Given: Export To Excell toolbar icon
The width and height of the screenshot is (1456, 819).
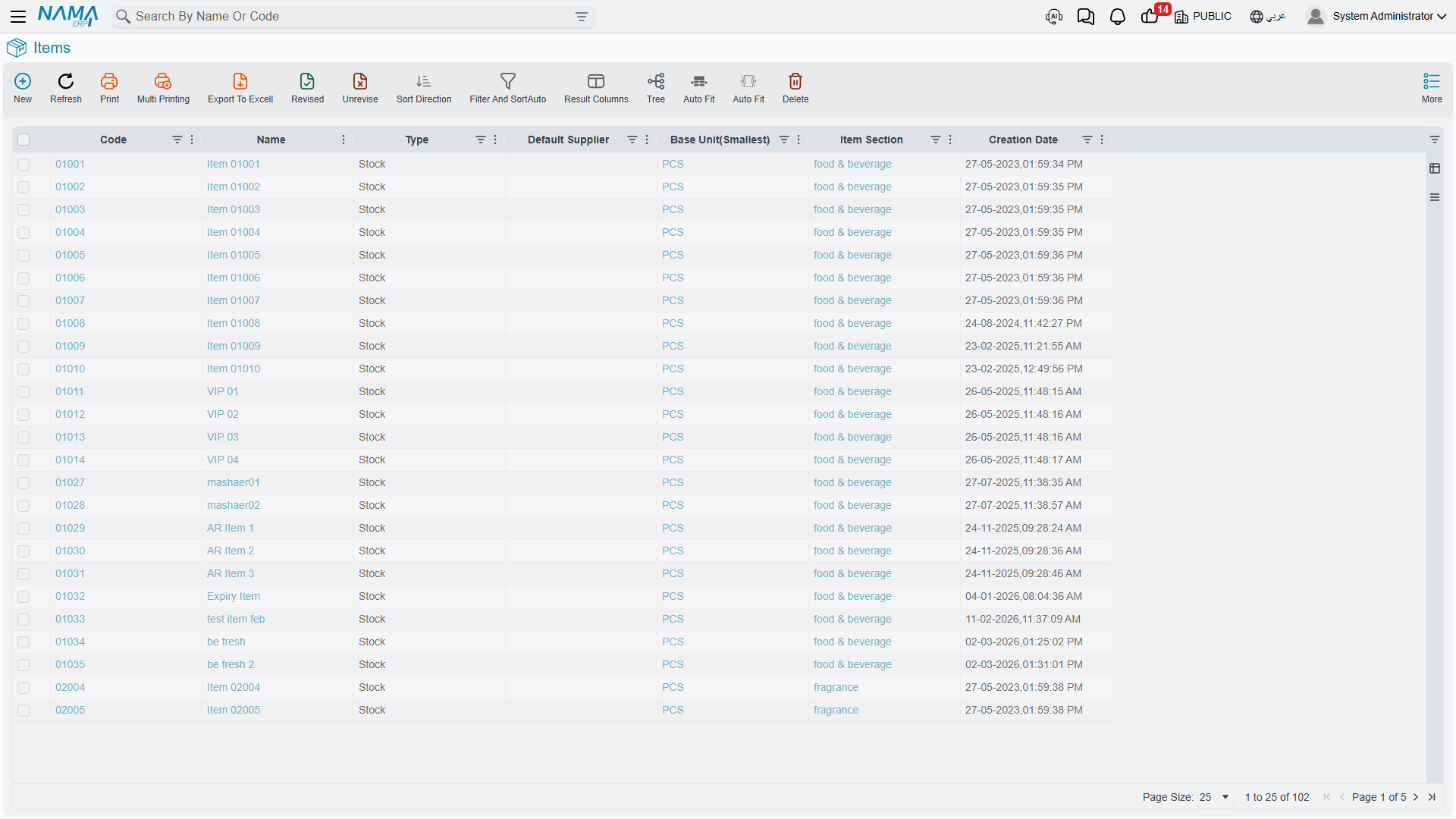Looking at the screenshot, I should (x=240, y=88).
